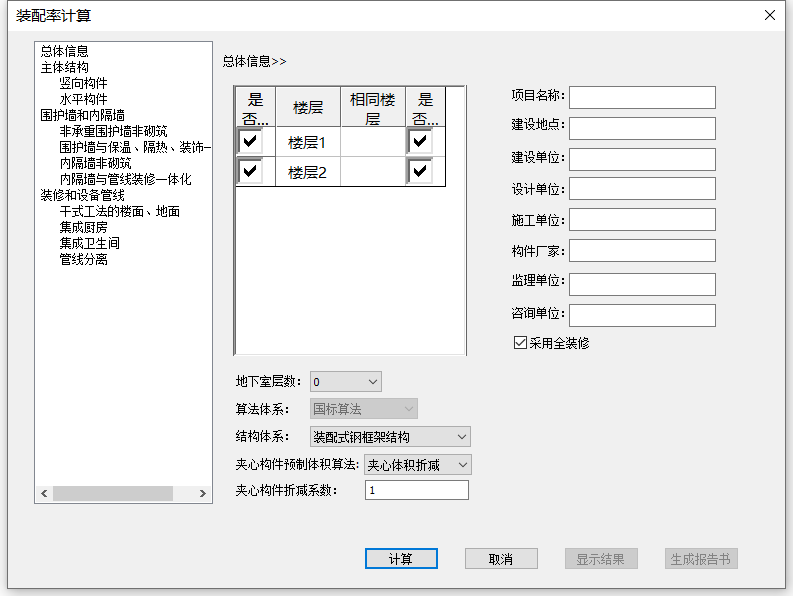
Task: Click the 建设地点 input field
Action: click(x=642, y=129)
